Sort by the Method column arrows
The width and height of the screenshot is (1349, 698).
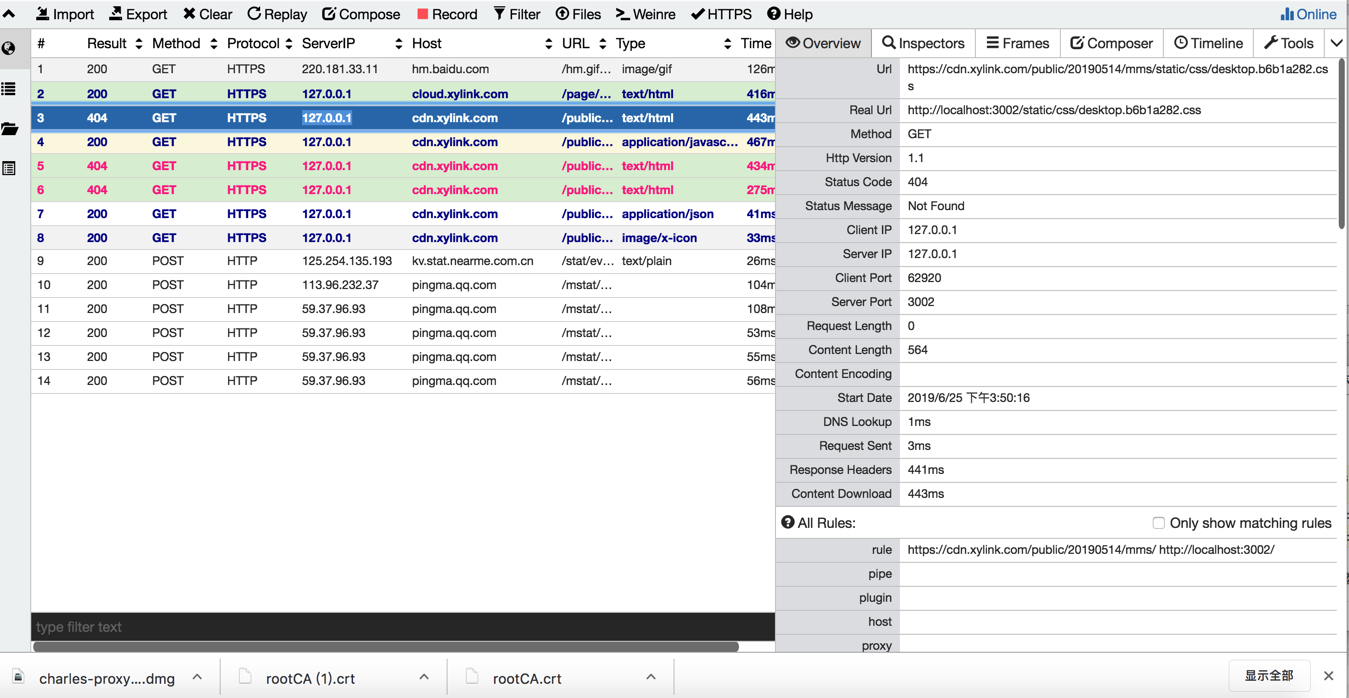(213, 44)
